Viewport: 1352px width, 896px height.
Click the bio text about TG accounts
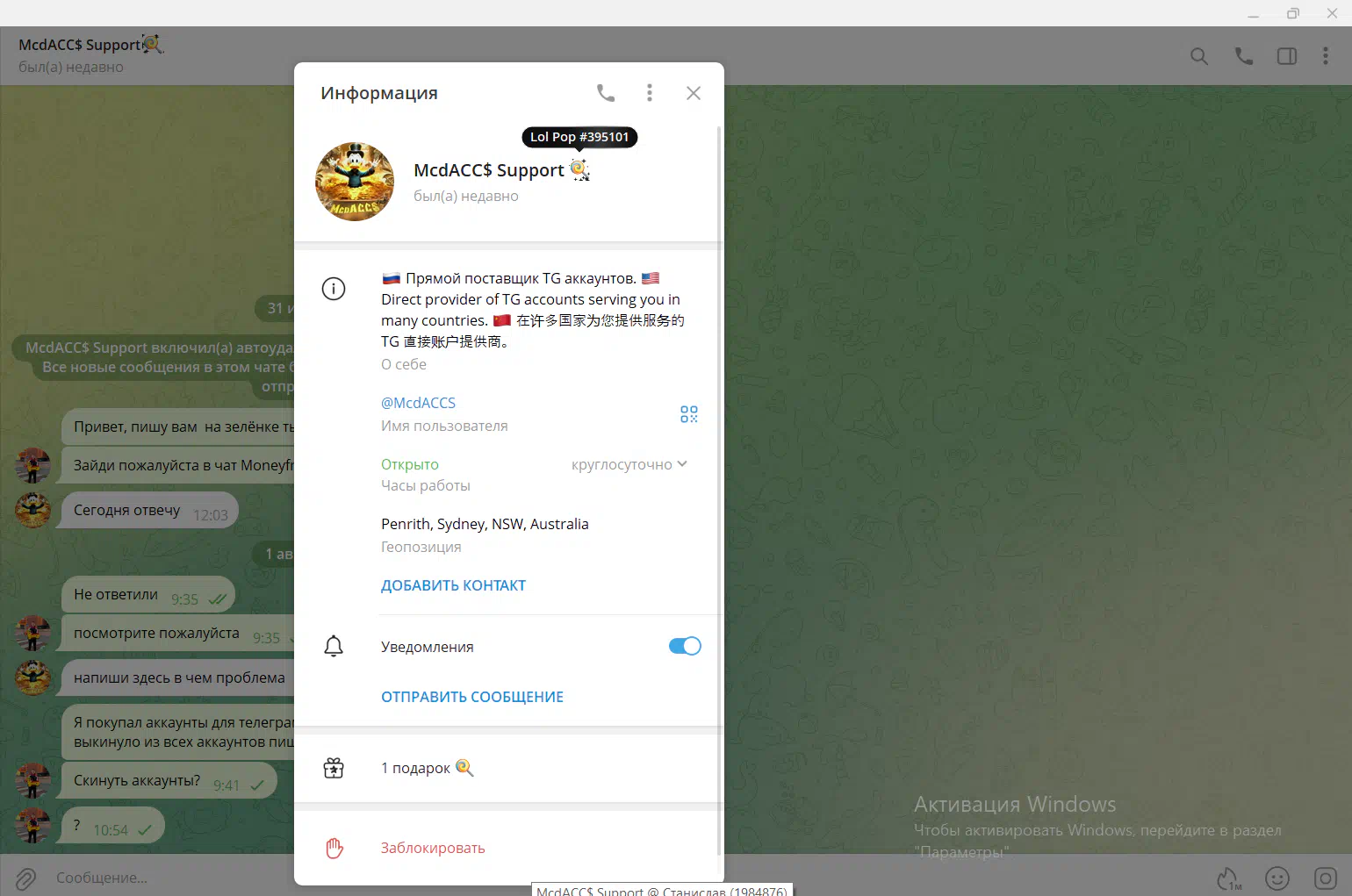click(x=533, y=310)
